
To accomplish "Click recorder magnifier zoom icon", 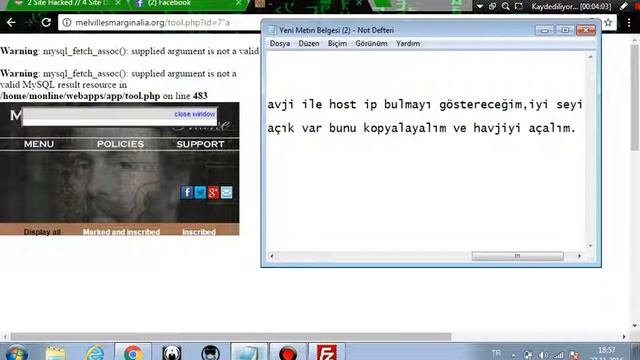I will tap(505, 6).
